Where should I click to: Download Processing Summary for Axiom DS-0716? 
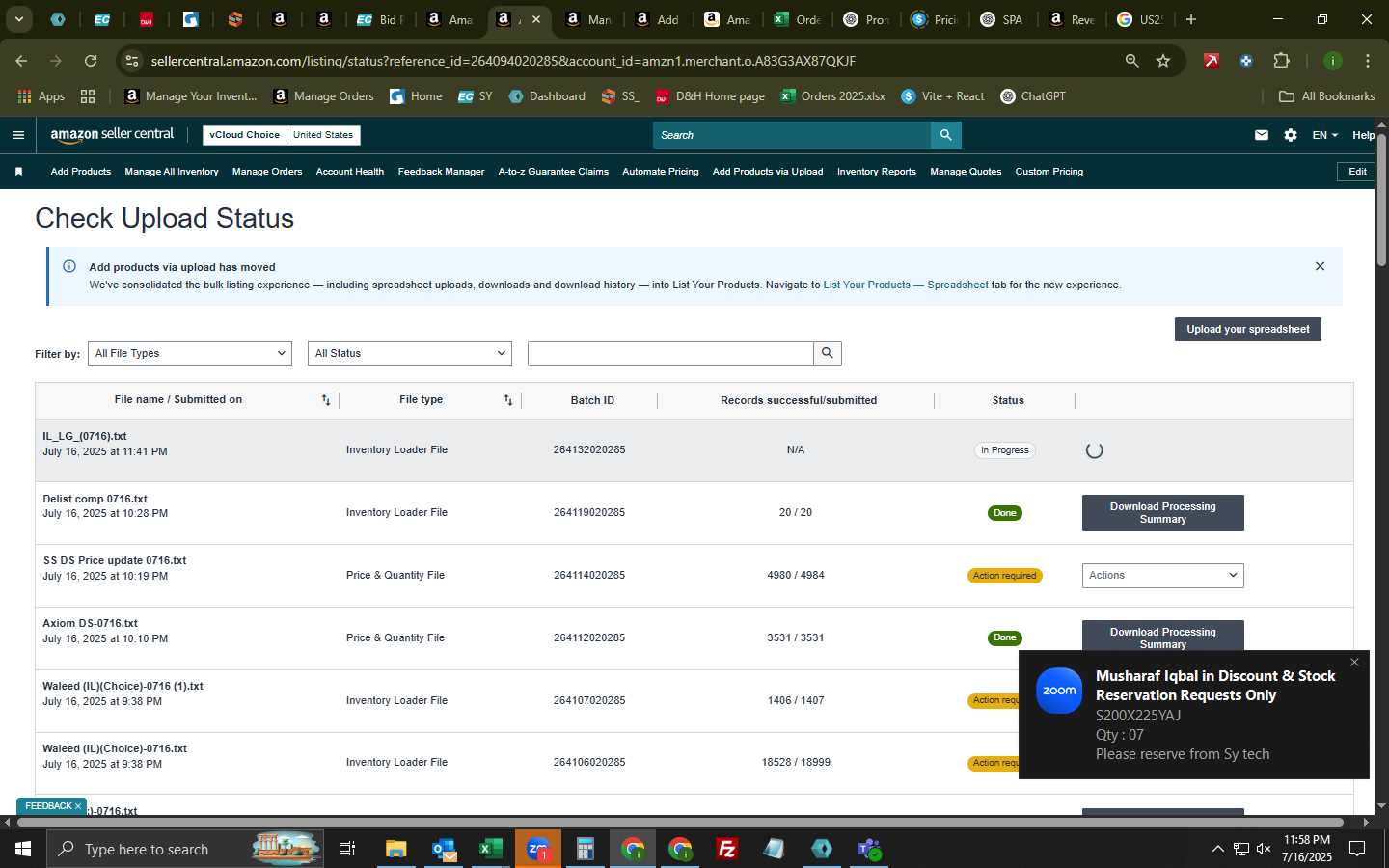[1163, 637]
